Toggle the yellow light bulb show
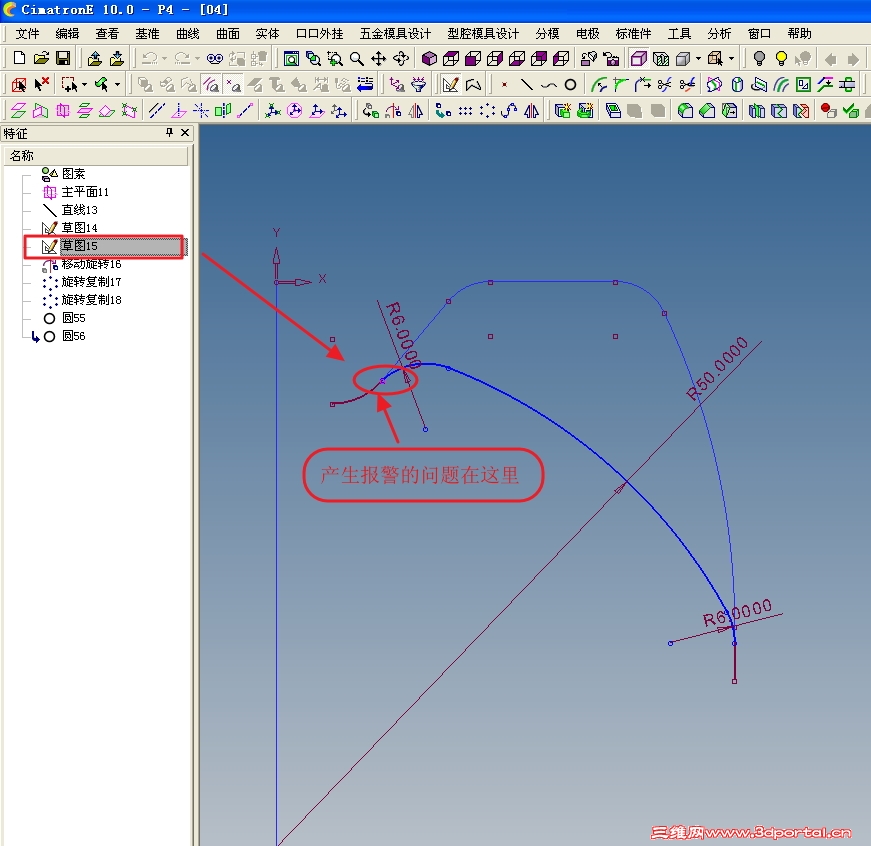Viewport: 871px width, 846px height. tap(781, 58)
